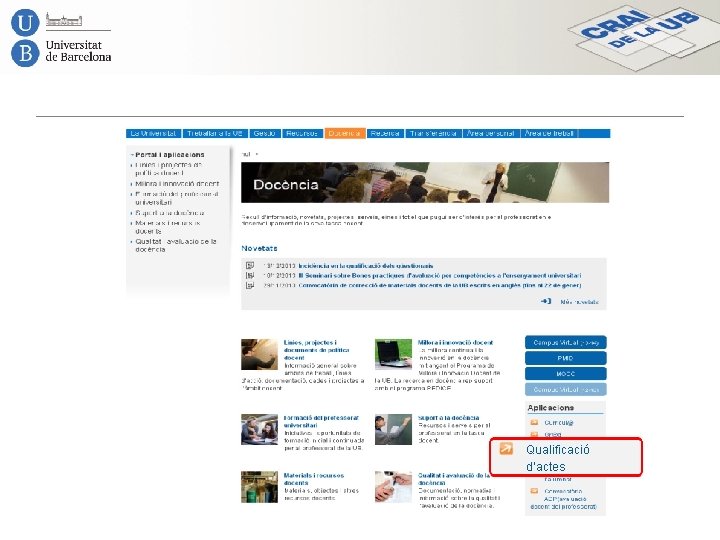720x540 pixels.
Task: Open the Àrea personal tab
Action: point(491,133)
